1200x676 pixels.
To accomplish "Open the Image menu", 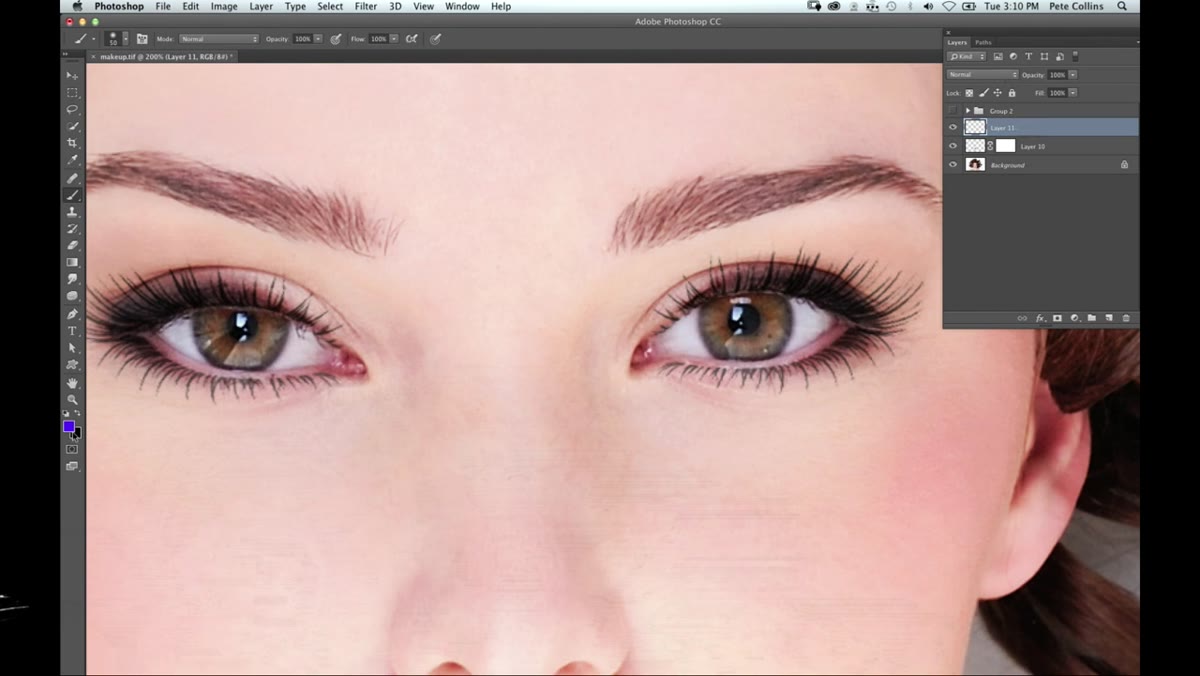I will point(224,6).
